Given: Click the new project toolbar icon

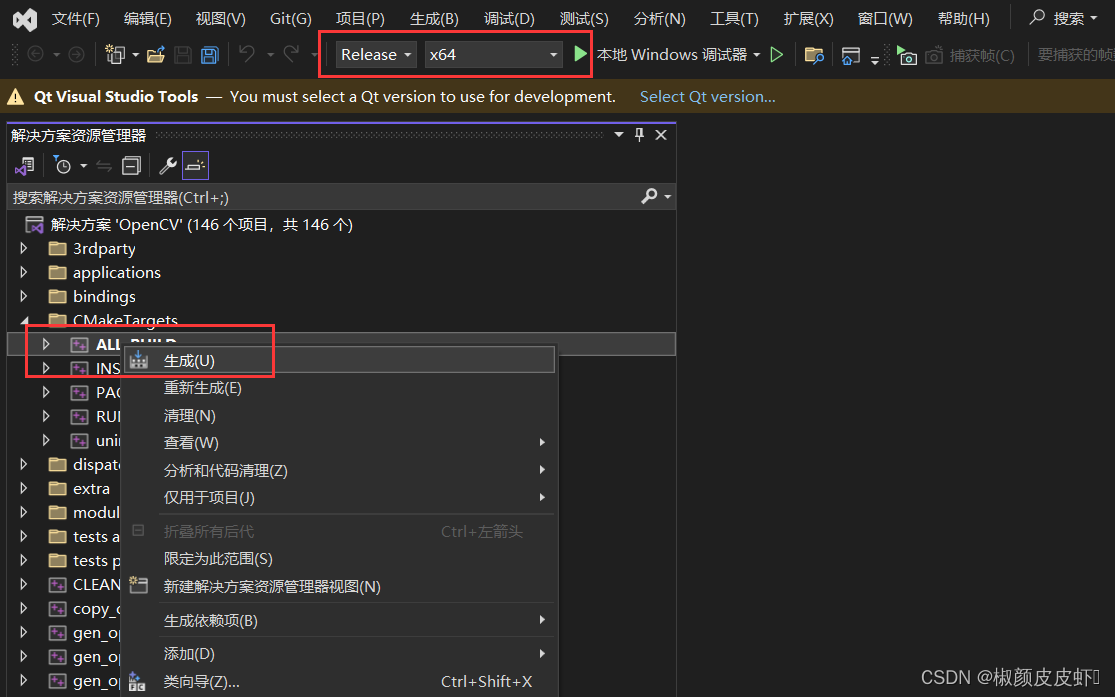Looking at the screenshot, I should 114,54.
